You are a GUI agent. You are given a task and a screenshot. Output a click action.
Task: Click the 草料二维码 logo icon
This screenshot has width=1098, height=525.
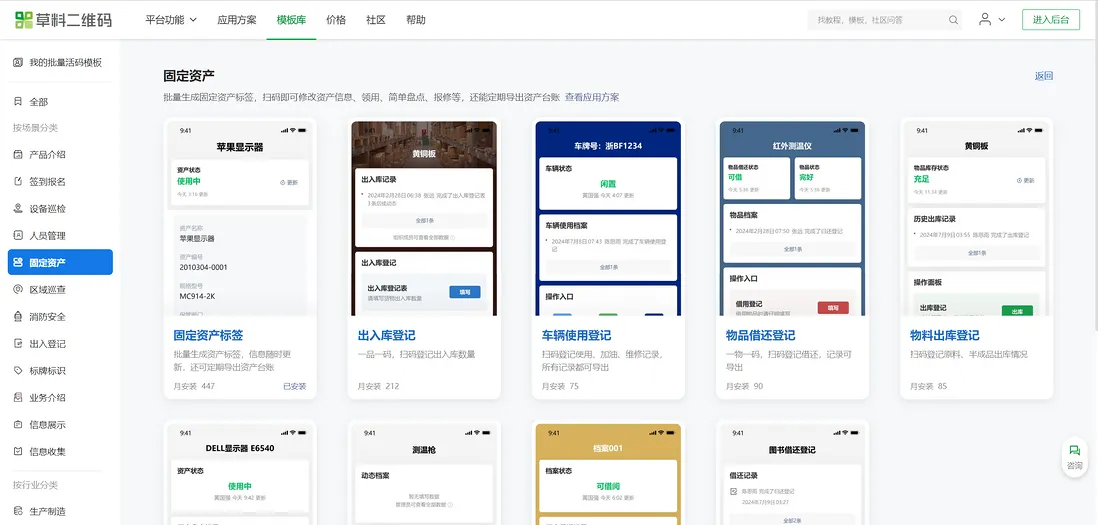coord(24,20)
